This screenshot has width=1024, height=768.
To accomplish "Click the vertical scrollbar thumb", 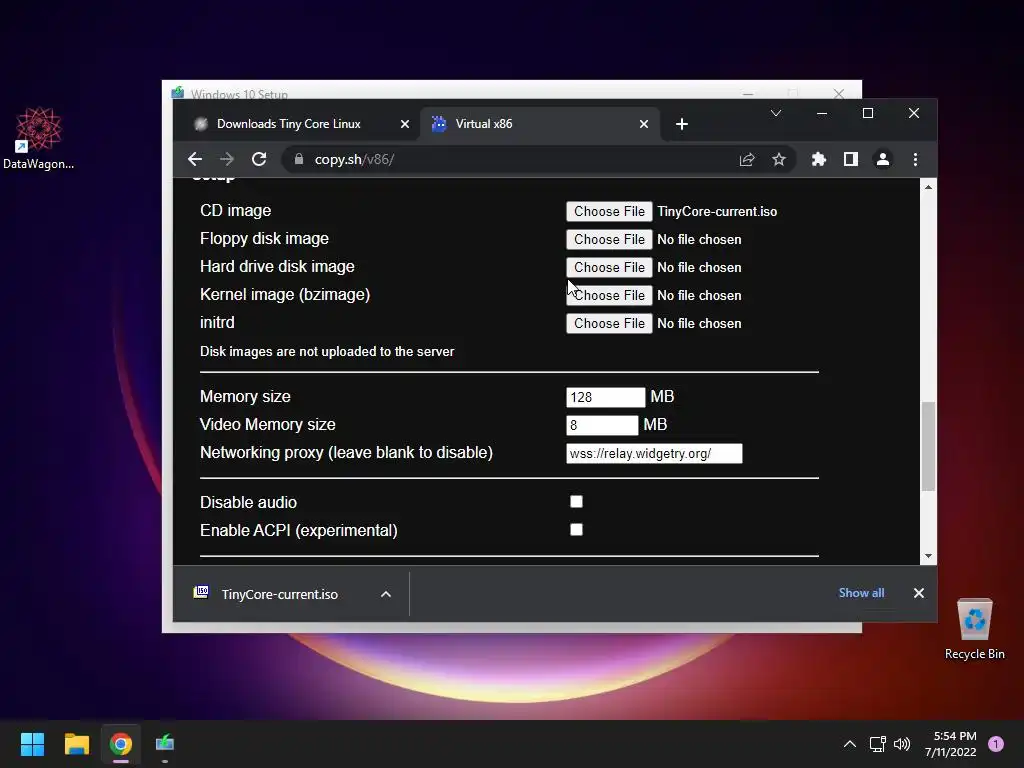I will tap(928, 446).
